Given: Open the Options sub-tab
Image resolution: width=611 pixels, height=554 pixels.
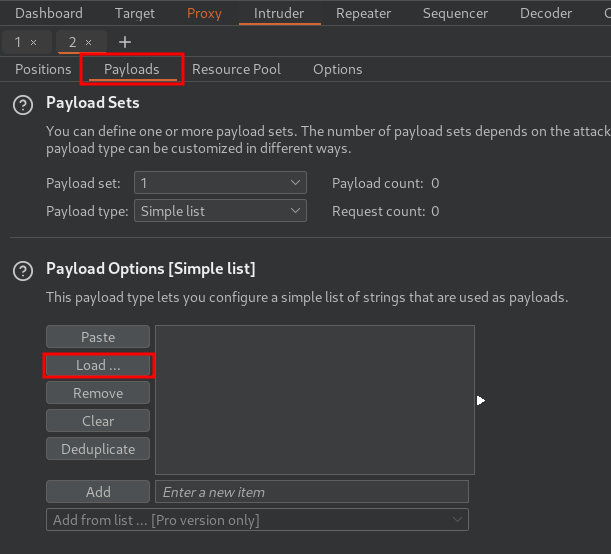Looking at the screenshot, I should pyautogui.click(x=338, y=69).
